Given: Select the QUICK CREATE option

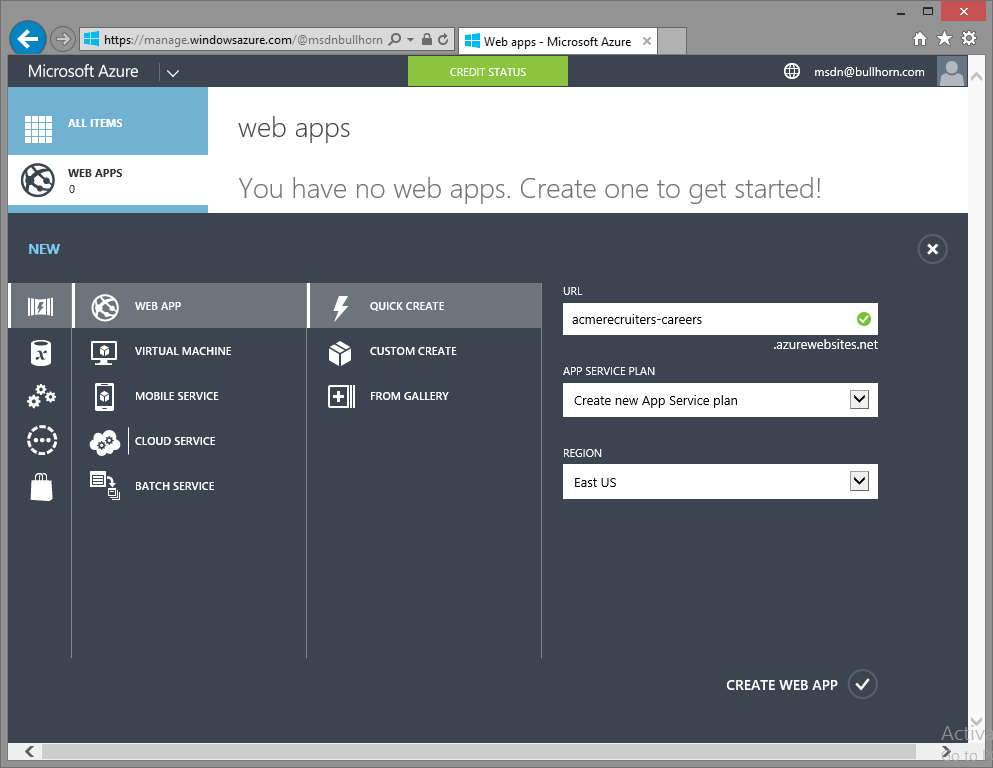Looking at the screenshot, I should tap(425, 306).
